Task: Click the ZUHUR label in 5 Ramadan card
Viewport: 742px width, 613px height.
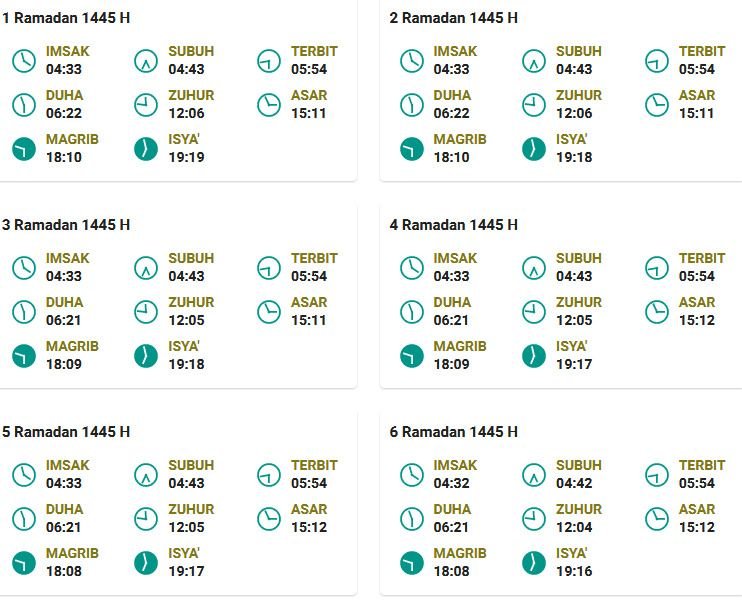Action: point(191,509)
